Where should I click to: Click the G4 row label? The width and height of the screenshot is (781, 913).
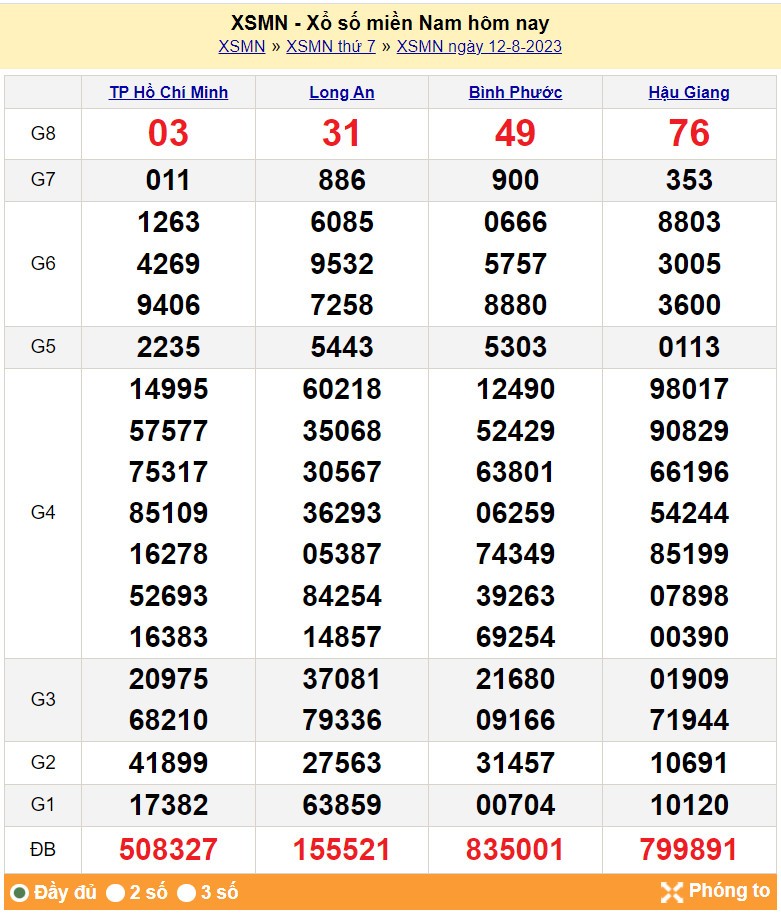43,513
